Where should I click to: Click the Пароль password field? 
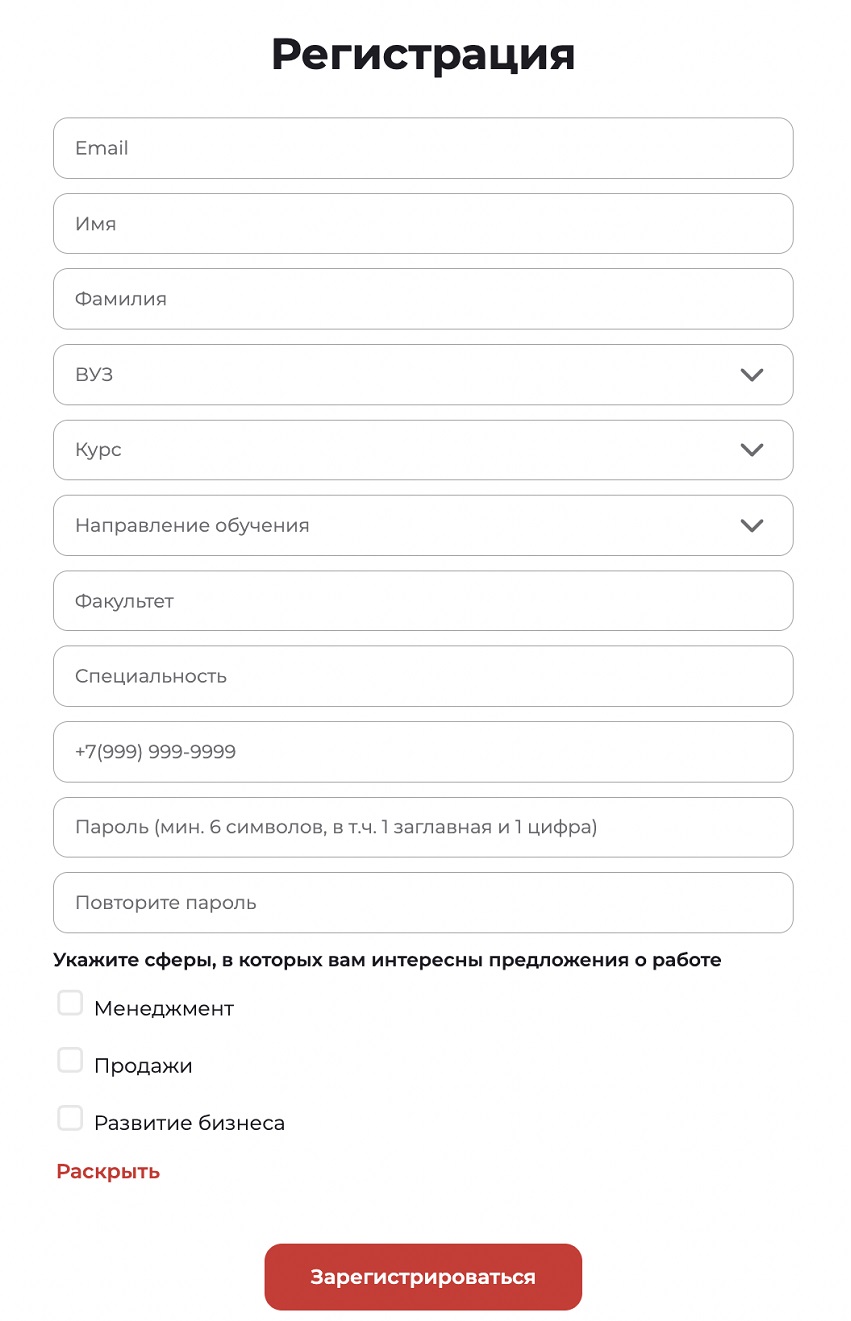click(x=423, y=827)
